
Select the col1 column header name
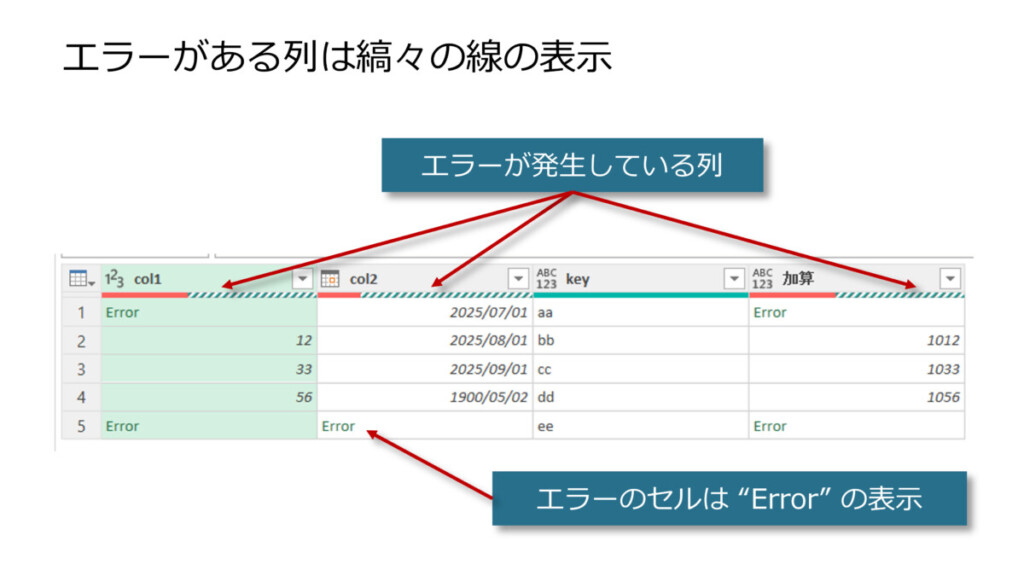point(148,279)
